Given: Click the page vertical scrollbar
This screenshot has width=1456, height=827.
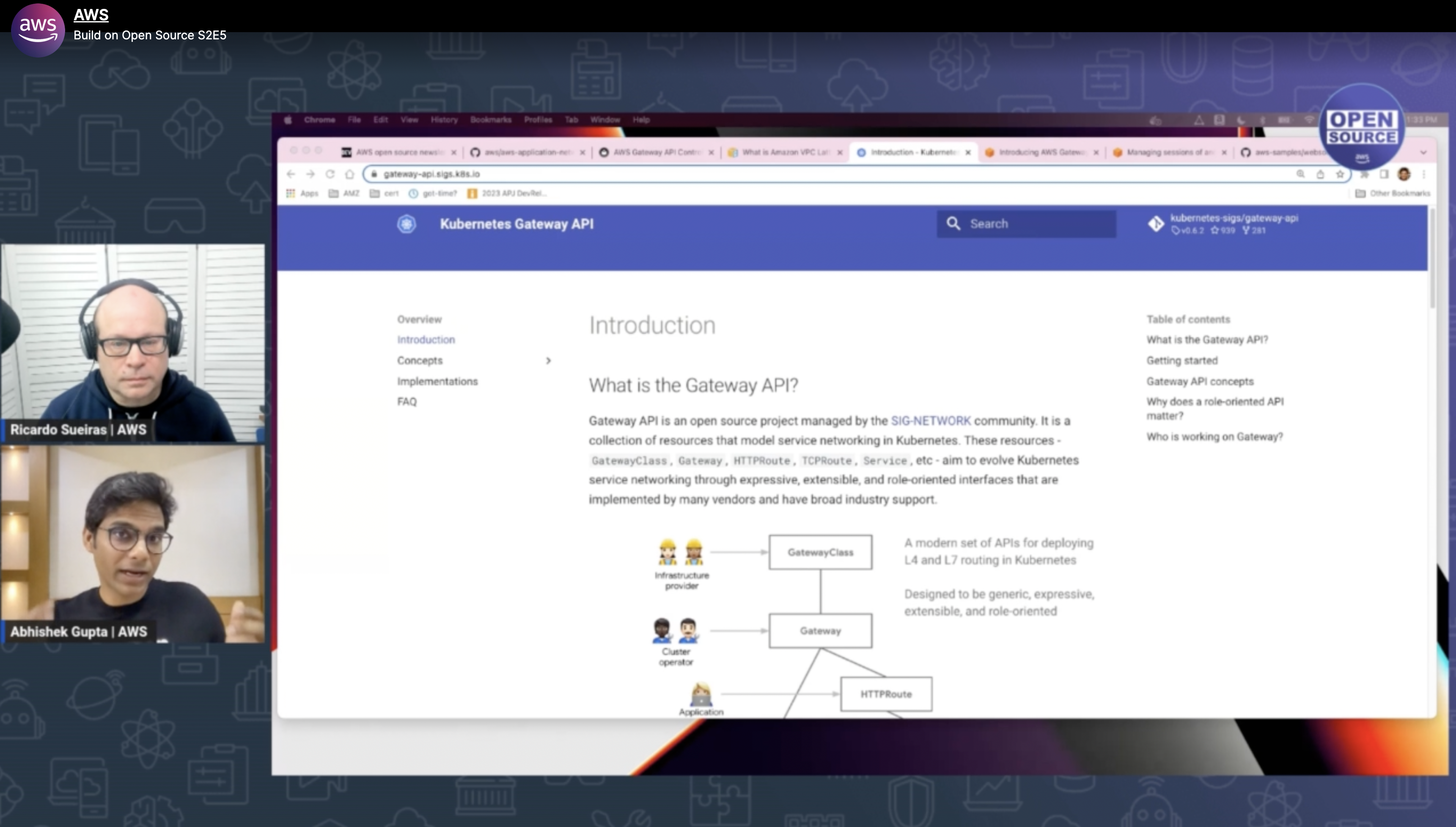Looking at the screenshot, I should pos(1432,259).
